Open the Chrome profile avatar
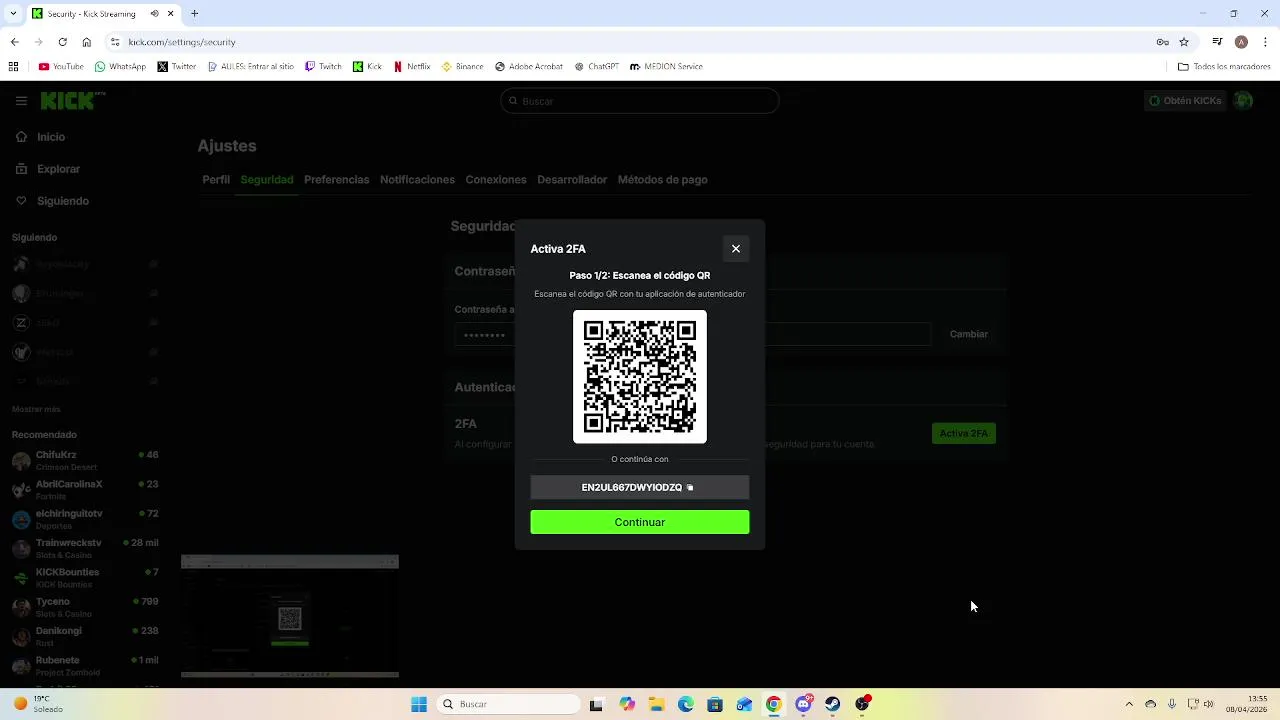The height and width of the screenshot is (720, 1280). [x=1241, y=42]
